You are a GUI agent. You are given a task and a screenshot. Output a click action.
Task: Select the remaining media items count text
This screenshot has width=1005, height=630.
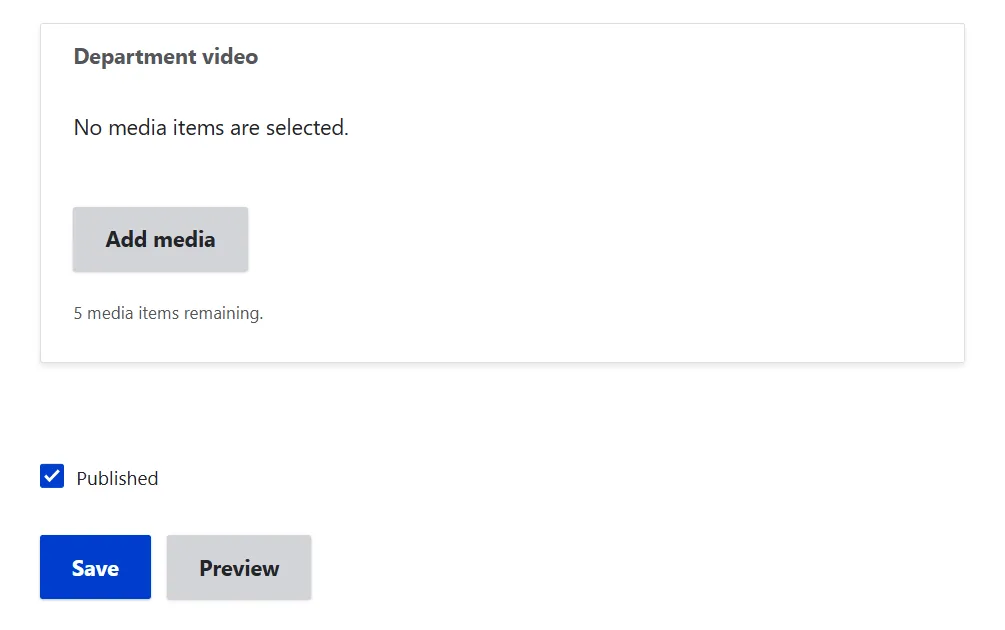click(169, 313)
